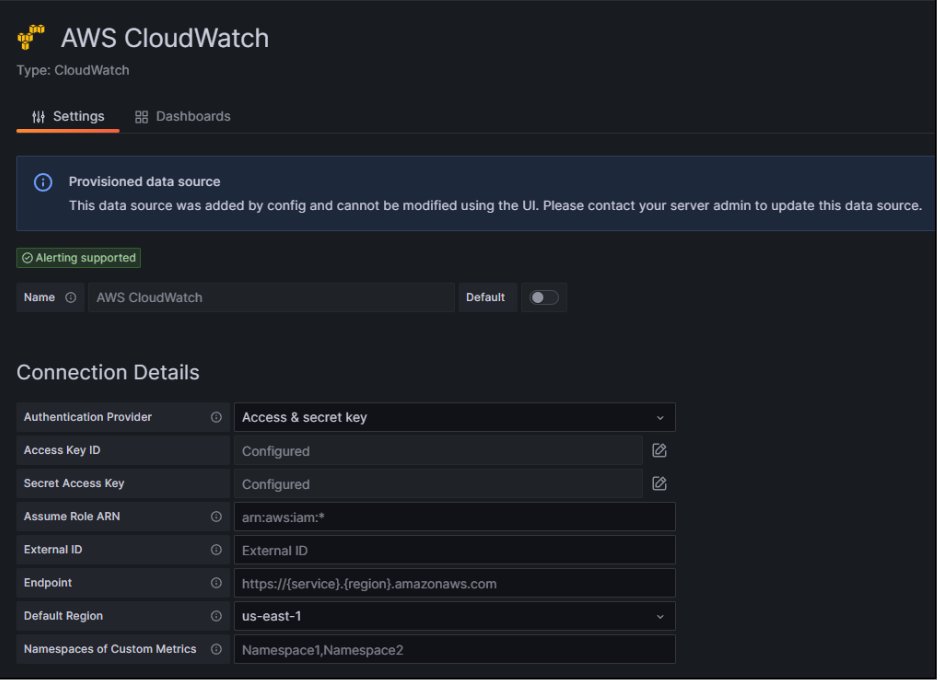The width and height of the screenshot is (940, 683).
Task: Click the Secret Access Key Configured field
Action: 439,485
